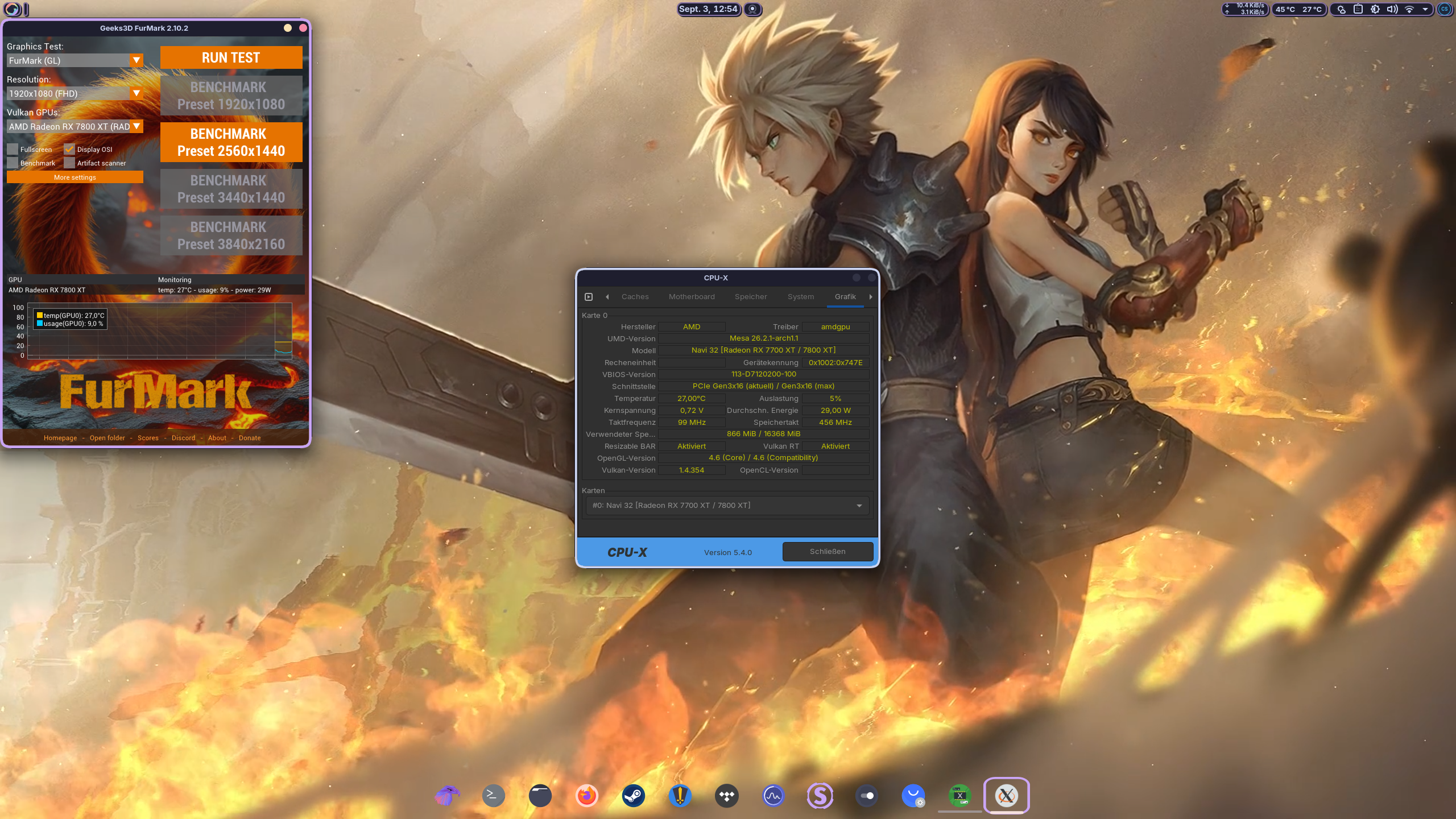Open the About link in FurMark

click(217, 438)
